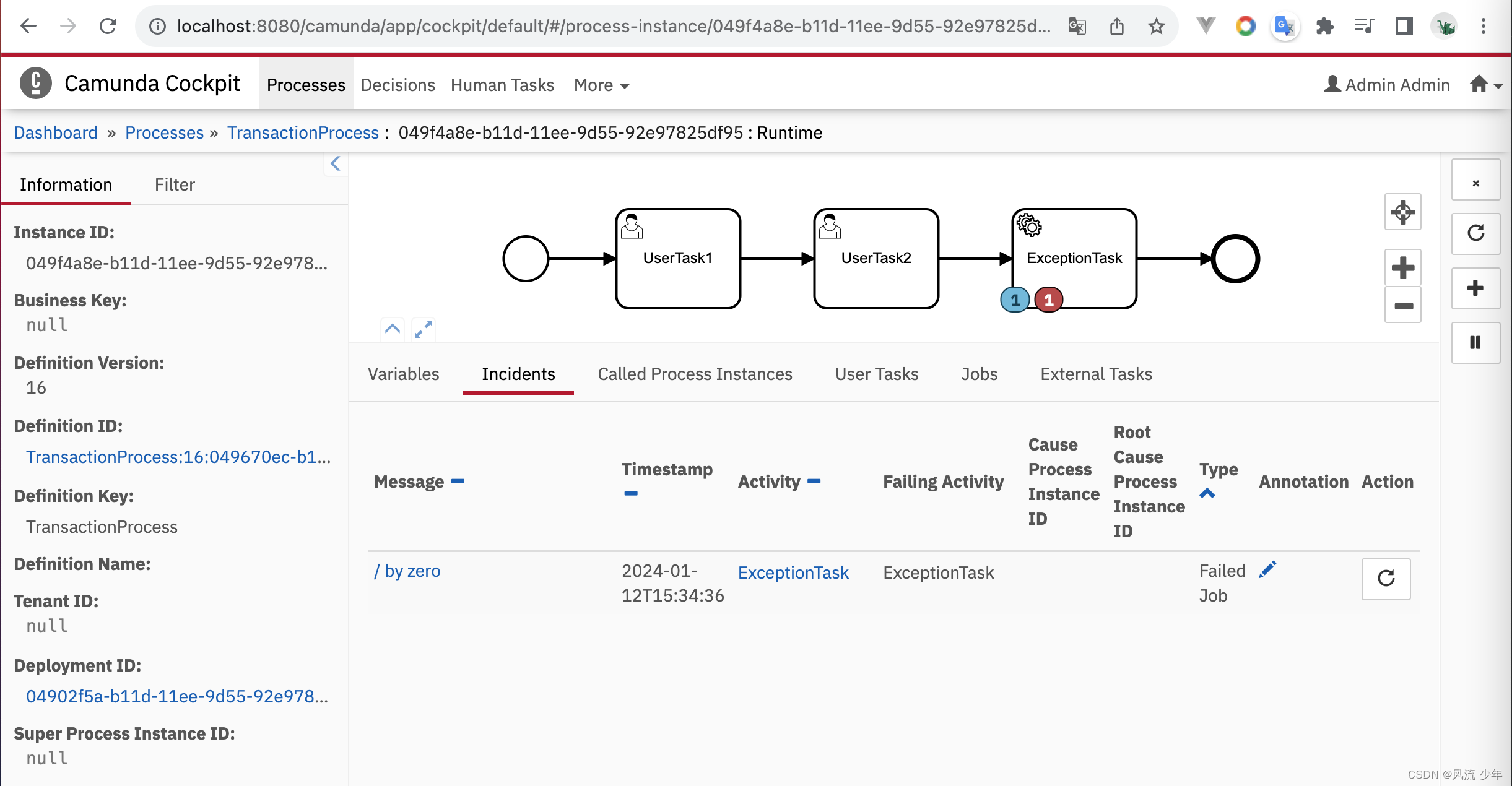The image size is (1512, 786).
Task: Select the ExceptionTask node in diagram
Action: tap(1074, 258)
